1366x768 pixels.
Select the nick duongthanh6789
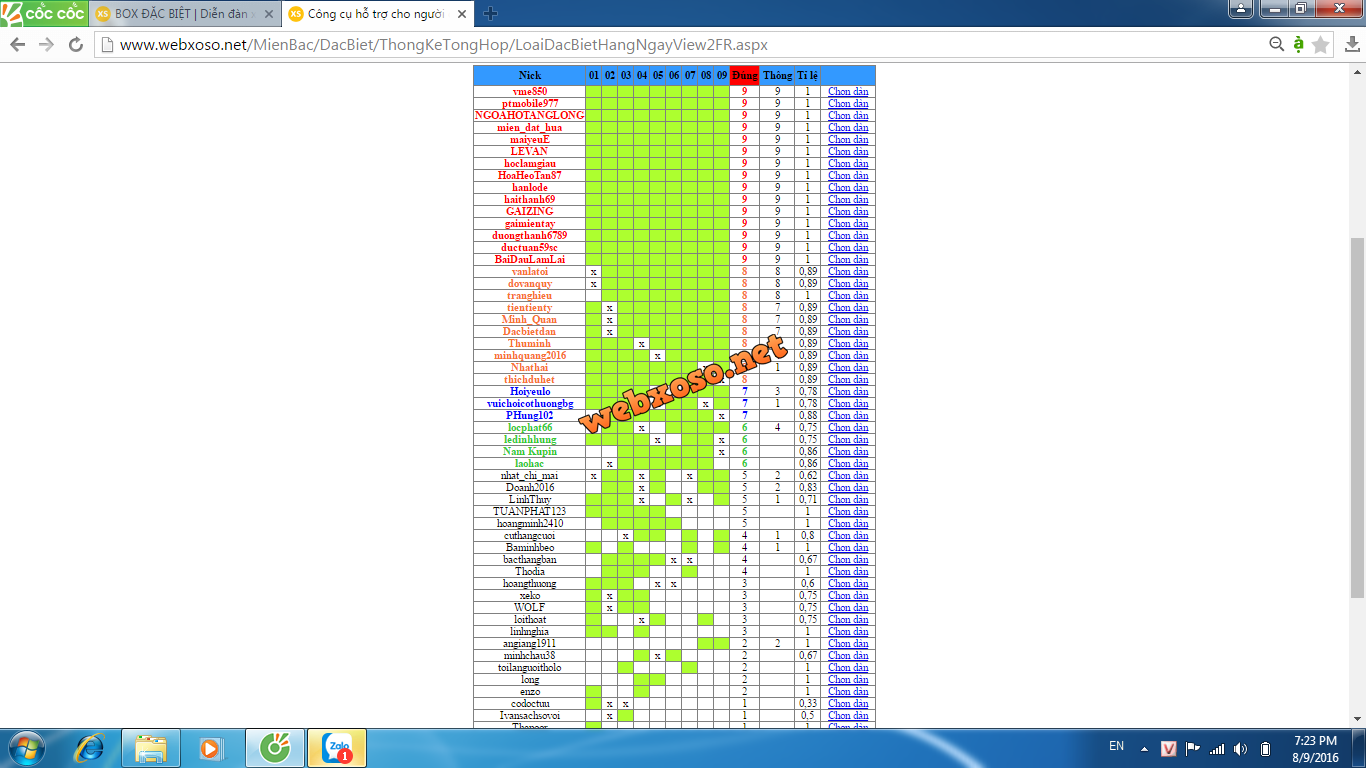coord(530,236)
